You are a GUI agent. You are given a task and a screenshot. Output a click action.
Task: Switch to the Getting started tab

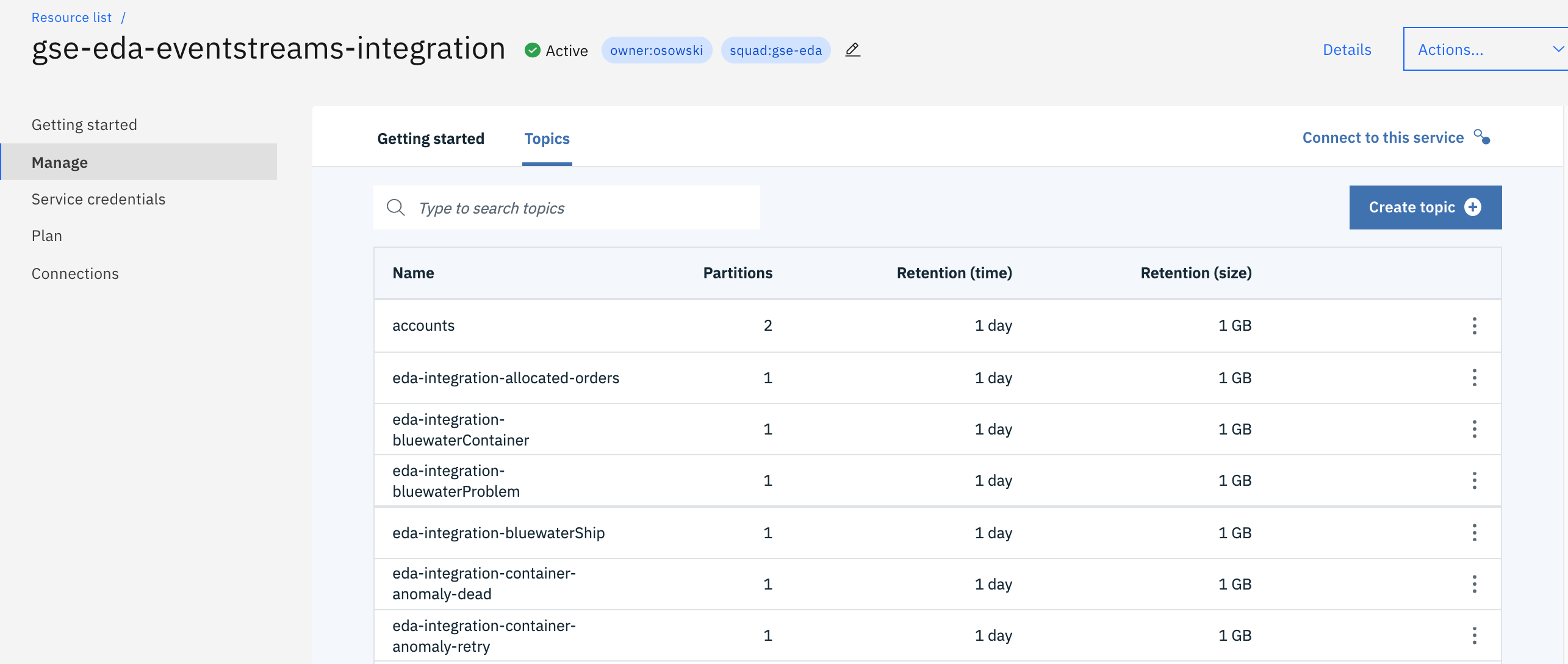[430, 139]
